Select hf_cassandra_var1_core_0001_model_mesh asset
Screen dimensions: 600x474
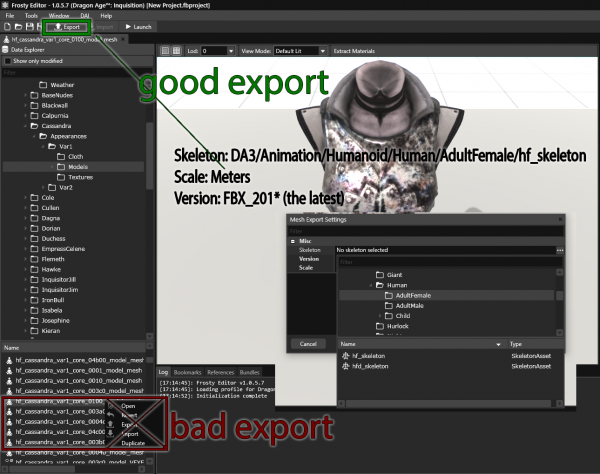click(x=74, y=370)
